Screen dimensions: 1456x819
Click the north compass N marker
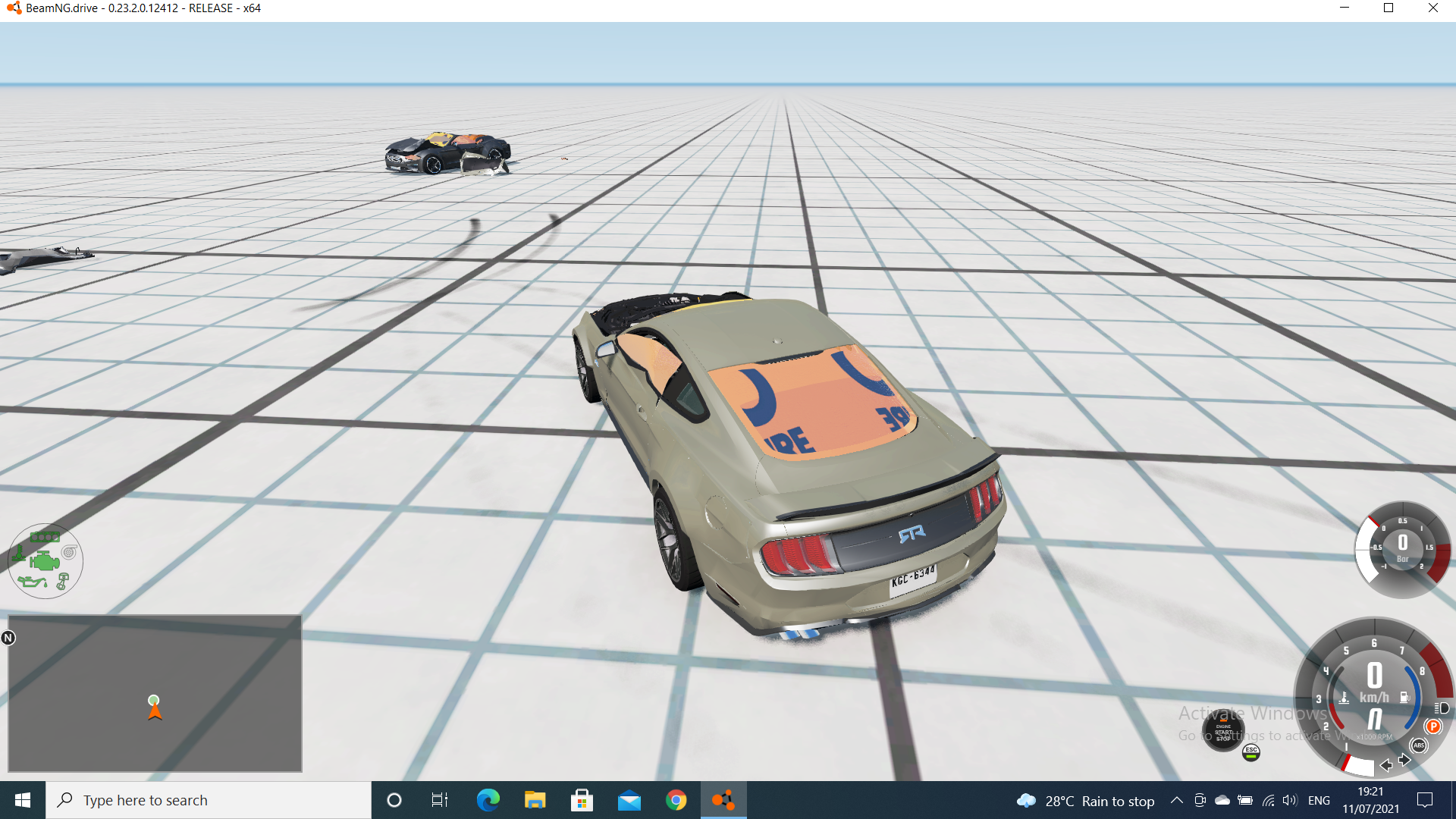coord(8,638)
